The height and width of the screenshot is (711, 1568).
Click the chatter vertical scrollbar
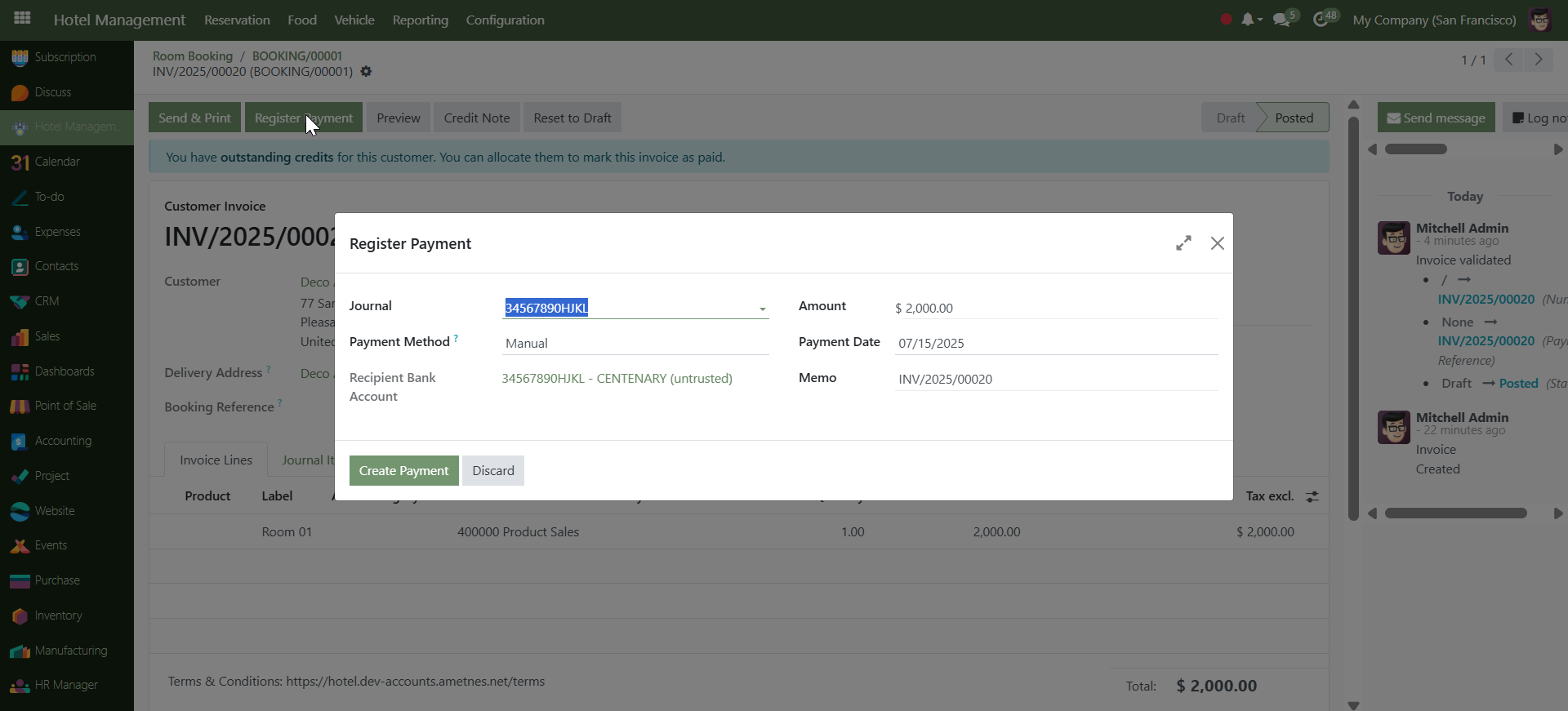point(1353,318)
